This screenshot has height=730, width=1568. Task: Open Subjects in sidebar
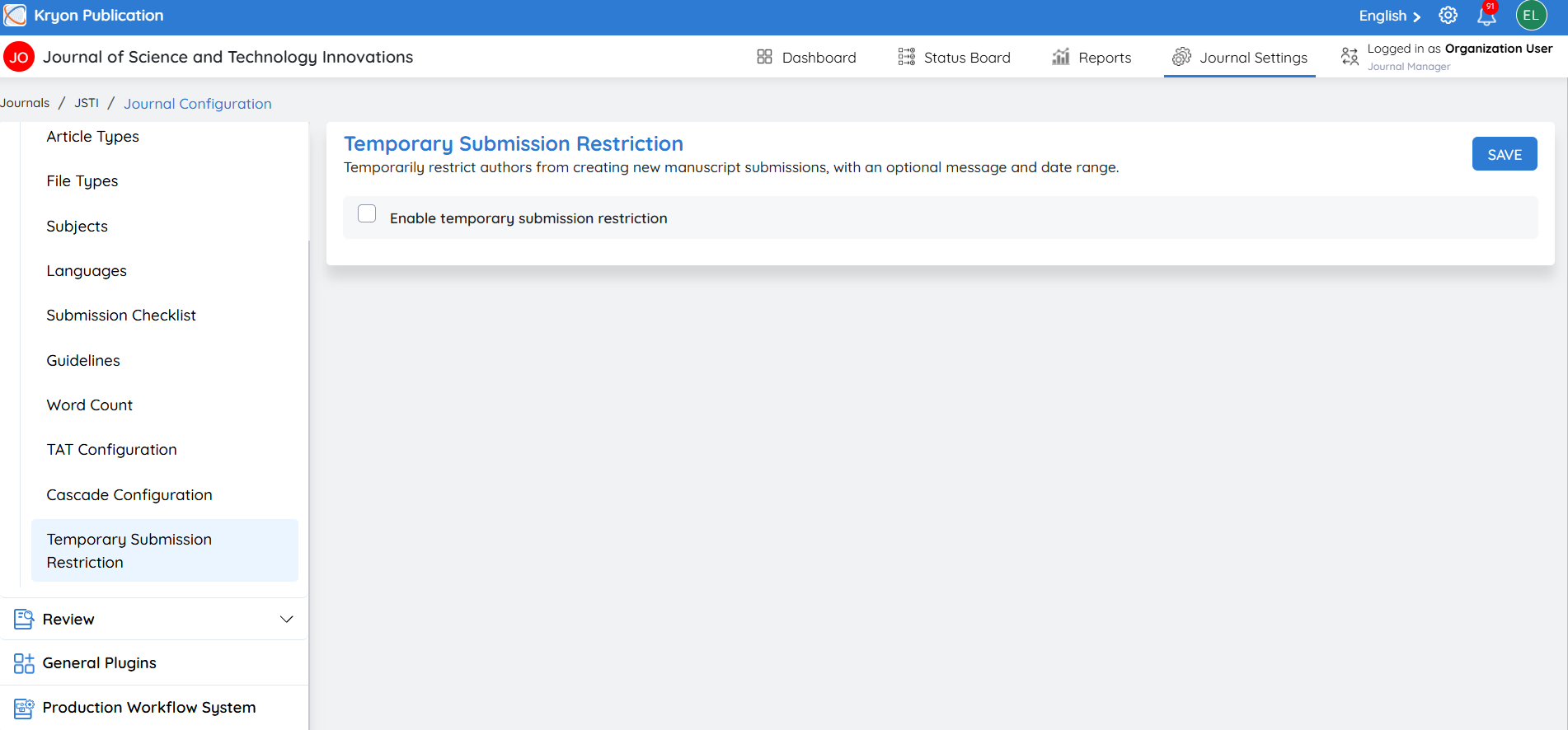pos(77,227)
